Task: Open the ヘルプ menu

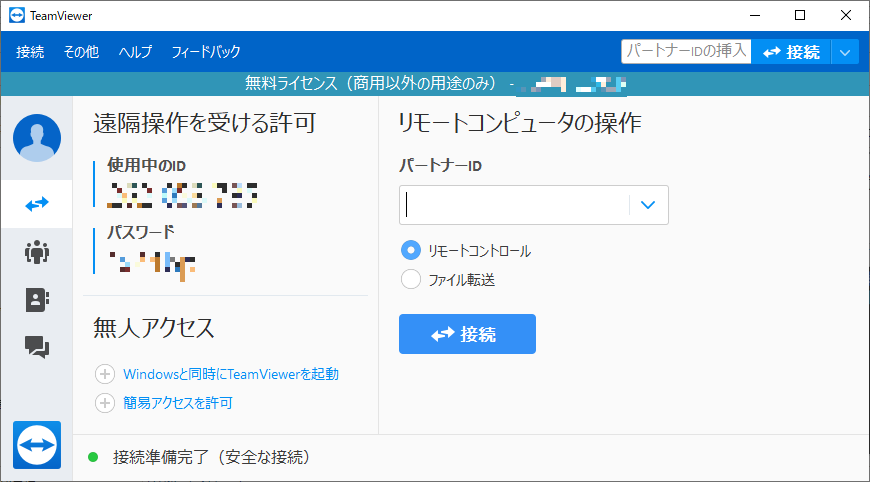Action: [x=135, y=52]
